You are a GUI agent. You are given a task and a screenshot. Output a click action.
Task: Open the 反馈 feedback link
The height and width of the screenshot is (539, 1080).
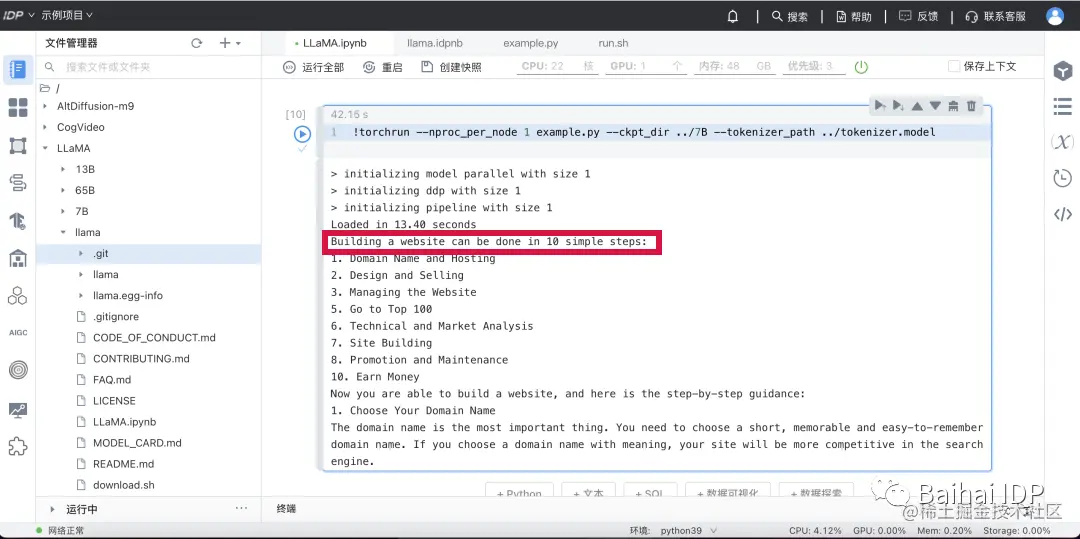tap(919, 17)
